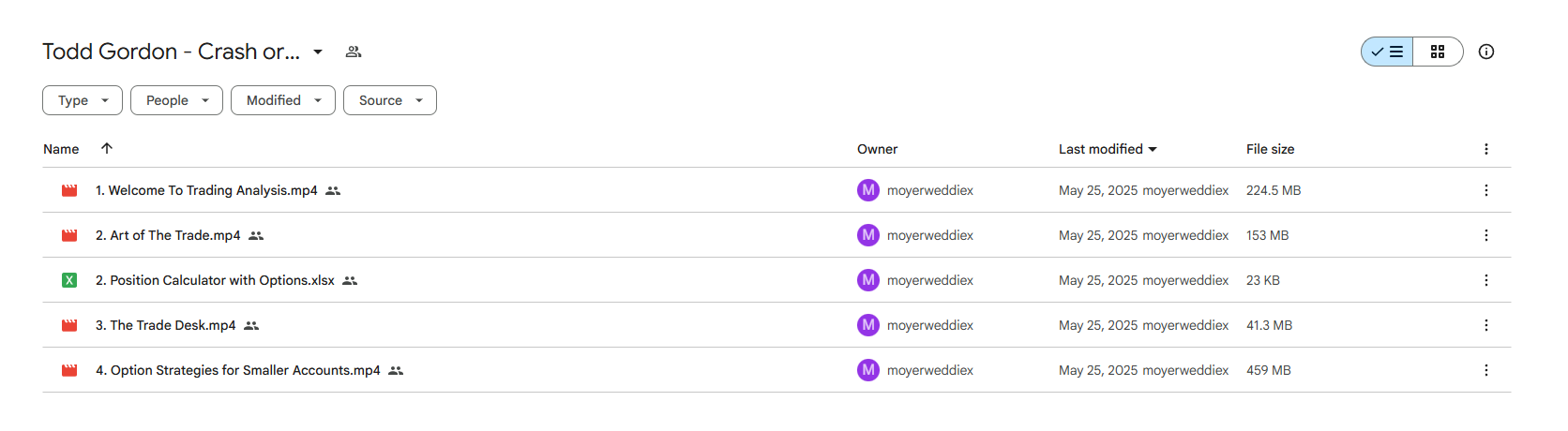Open Last modified sort options
The image size is (1568, 431).
pos(1108,149)
